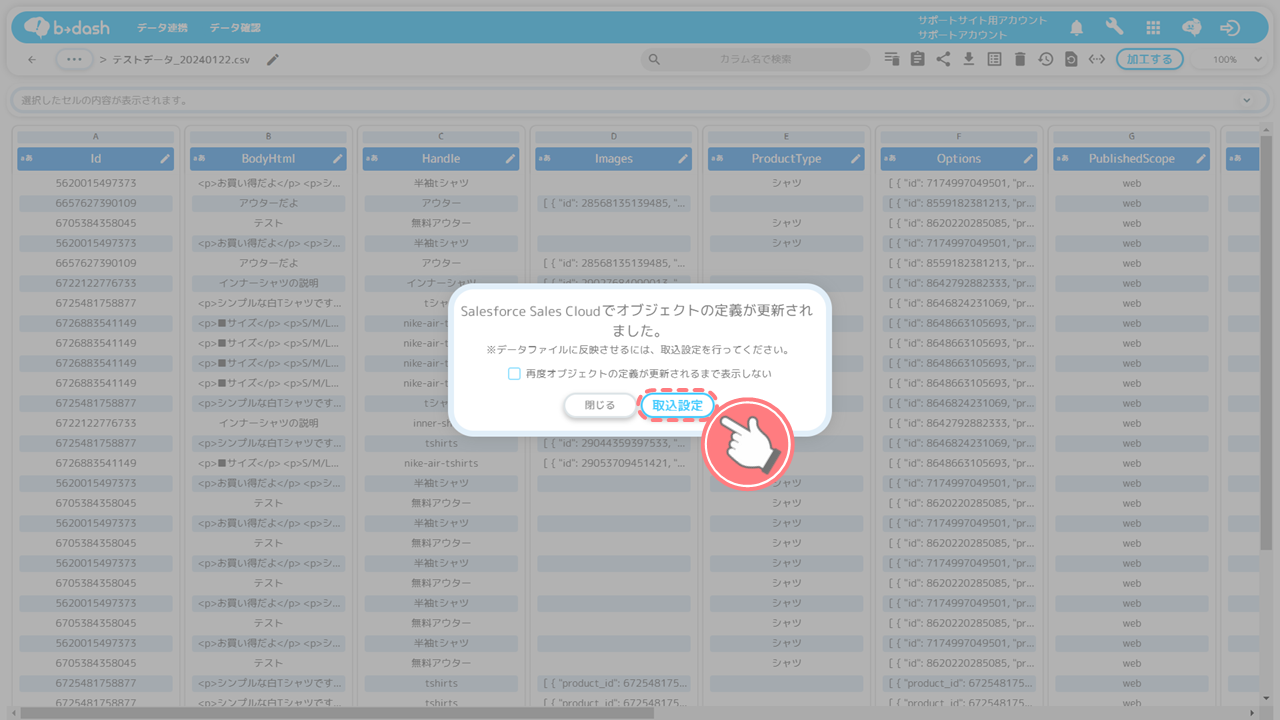
Task: Open the notifications bell
Action: [x=1077, y=28]
